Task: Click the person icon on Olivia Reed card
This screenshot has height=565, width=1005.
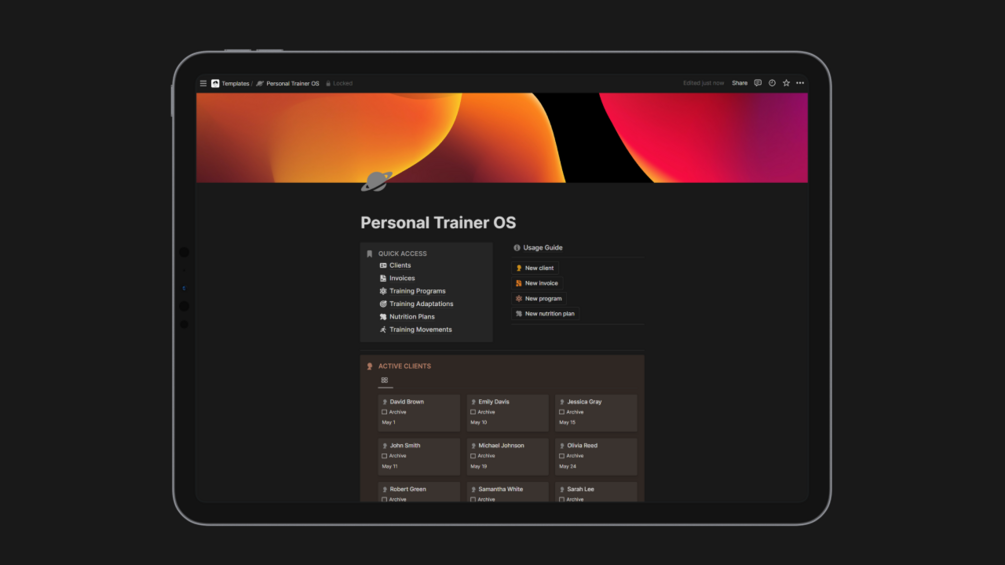Action: click(x=562, y=445)
